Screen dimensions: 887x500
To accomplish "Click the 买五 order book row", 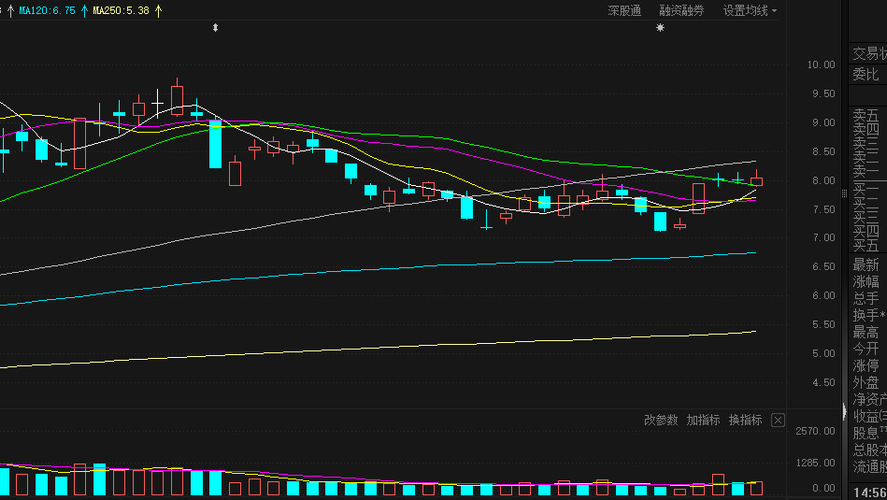I will point(868,245).
